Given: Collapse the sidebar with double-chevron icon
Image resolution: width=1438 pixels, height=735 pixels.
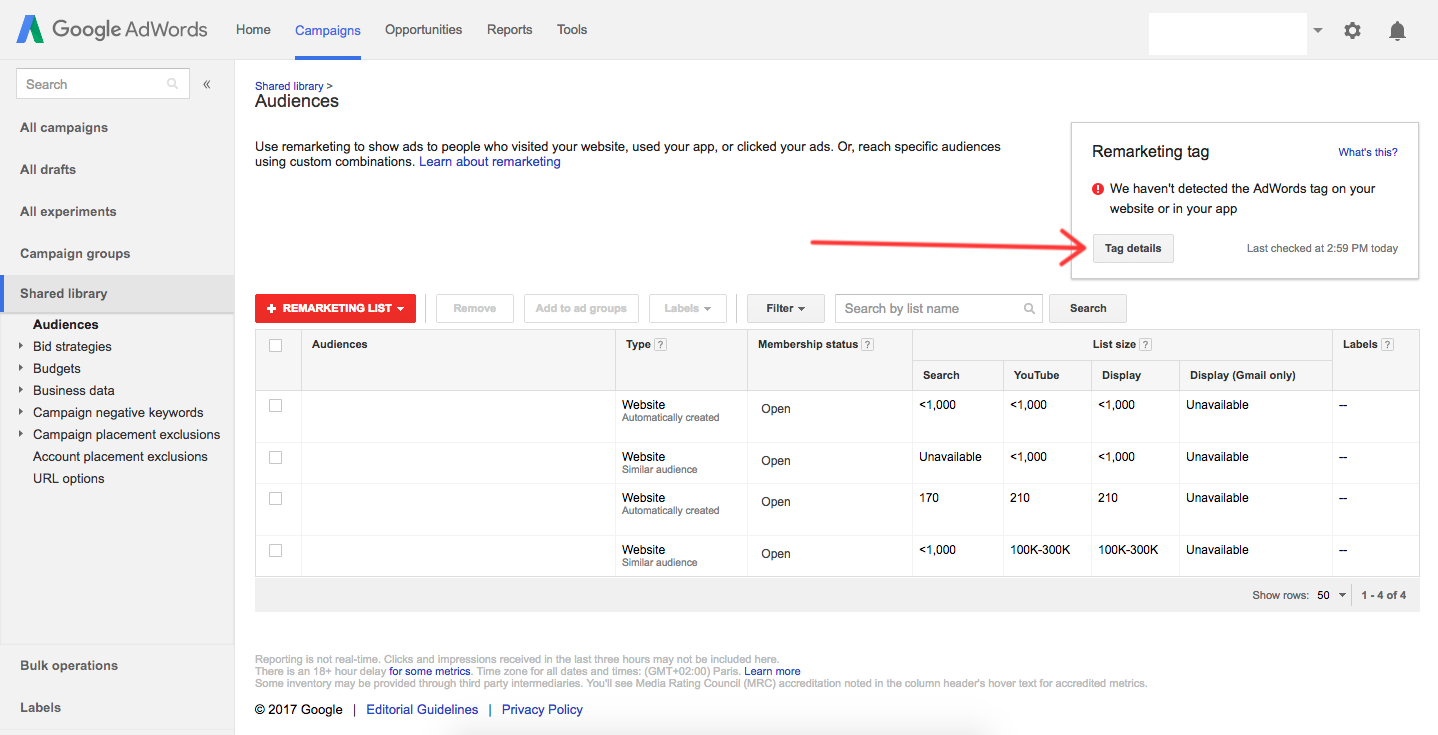Looking at the screenshot, I should (x=207, y=84).
